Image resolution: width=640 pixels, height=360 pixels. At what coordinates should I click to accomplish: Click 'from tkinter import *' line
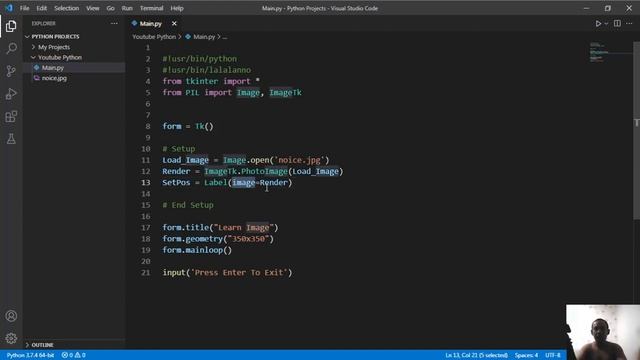pyautogui.click(x=211, y=81)
